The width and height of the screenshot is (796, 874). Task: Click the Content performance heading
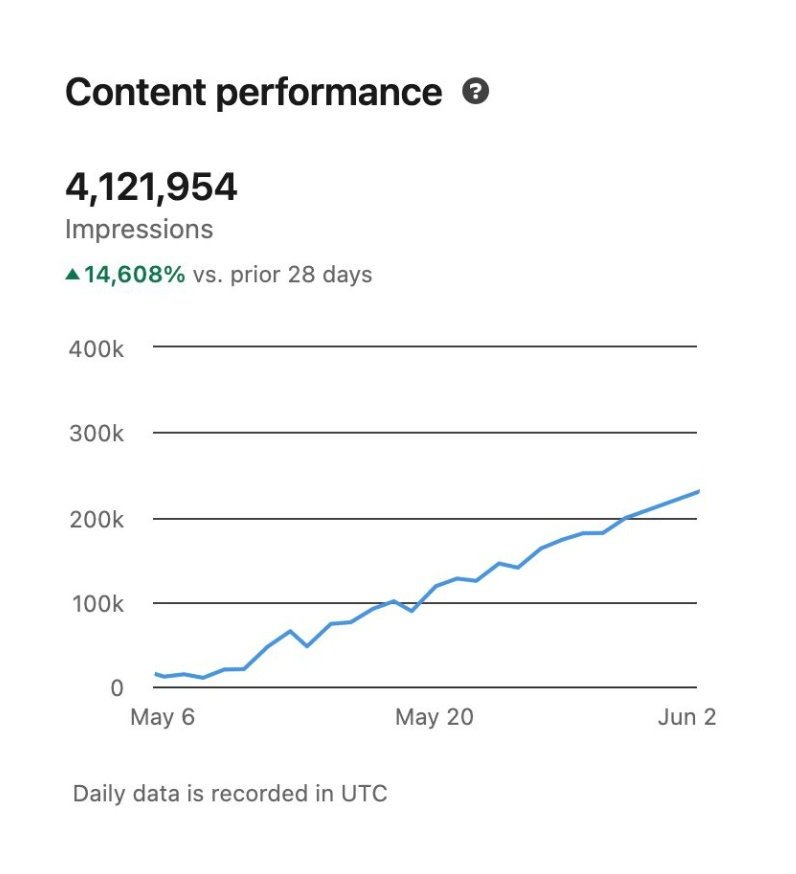point(253,92)
